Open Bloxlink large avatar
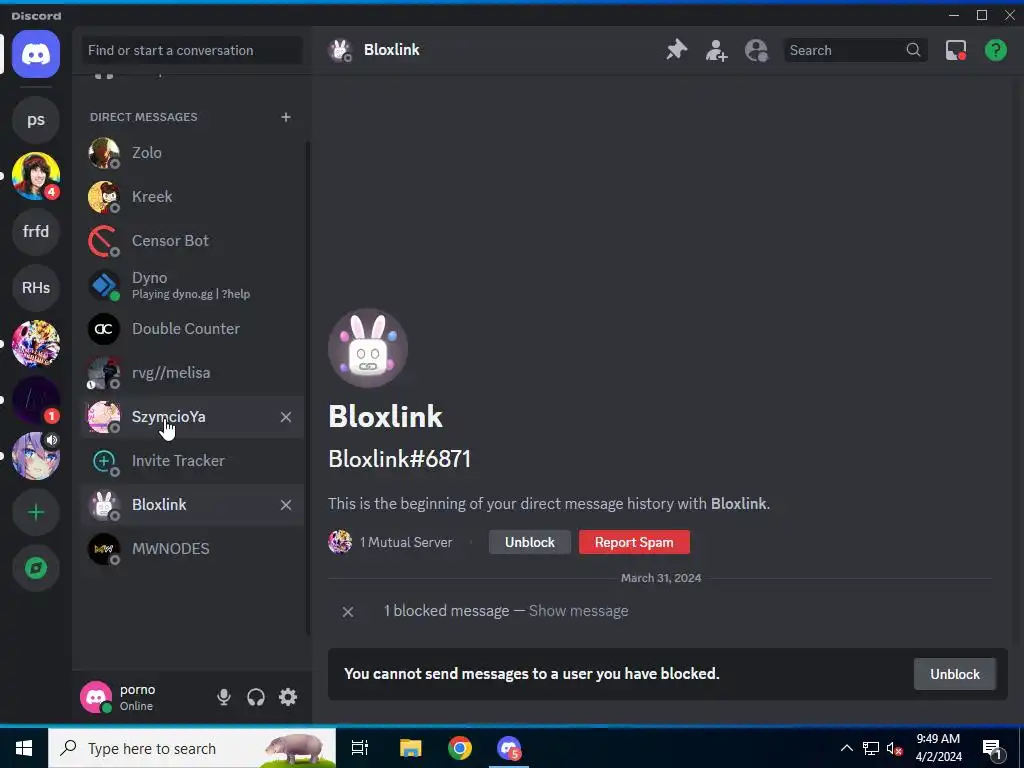The height and width of the screenshot is (768, 1024). click(368, 348)
